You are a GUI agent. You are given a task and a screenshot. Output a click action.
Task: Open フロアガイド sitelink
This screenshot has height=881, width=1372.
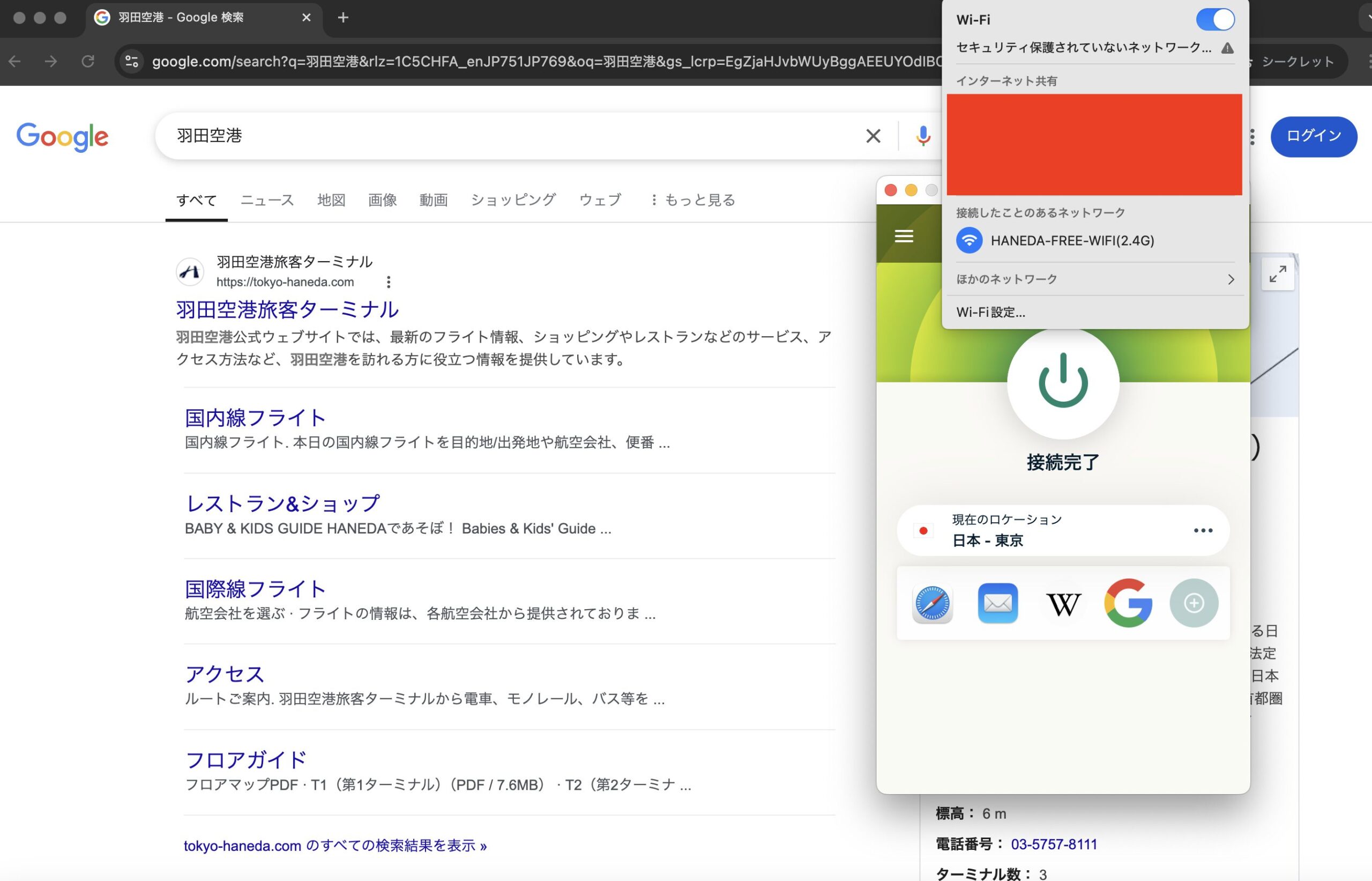[246, 760]
